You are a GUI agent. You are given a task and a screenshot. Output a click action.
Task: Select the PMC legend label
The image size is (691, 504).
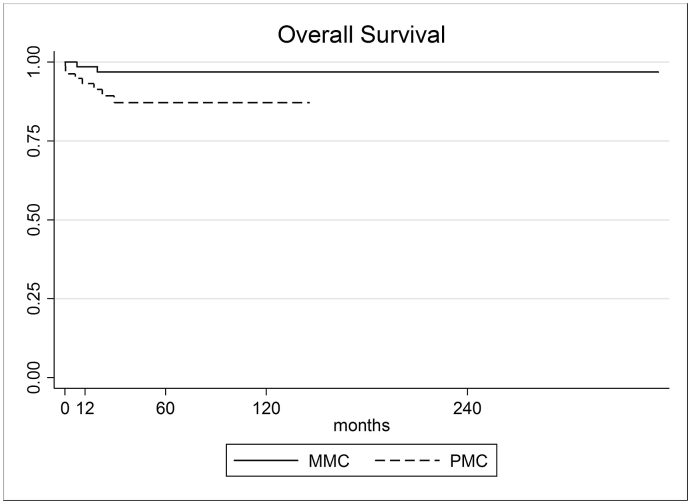[x=468, y=461]
